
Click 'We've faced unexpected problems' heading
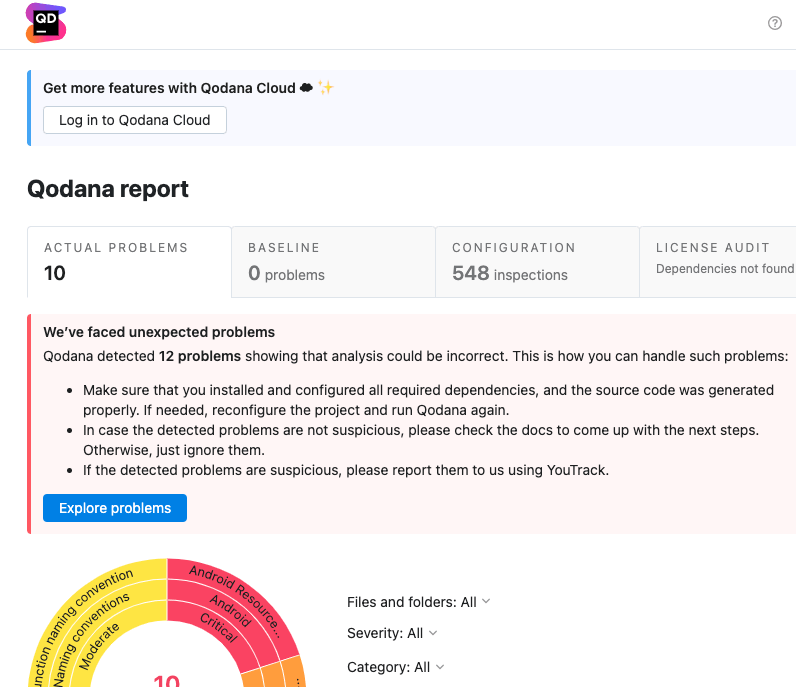point(159,332)
